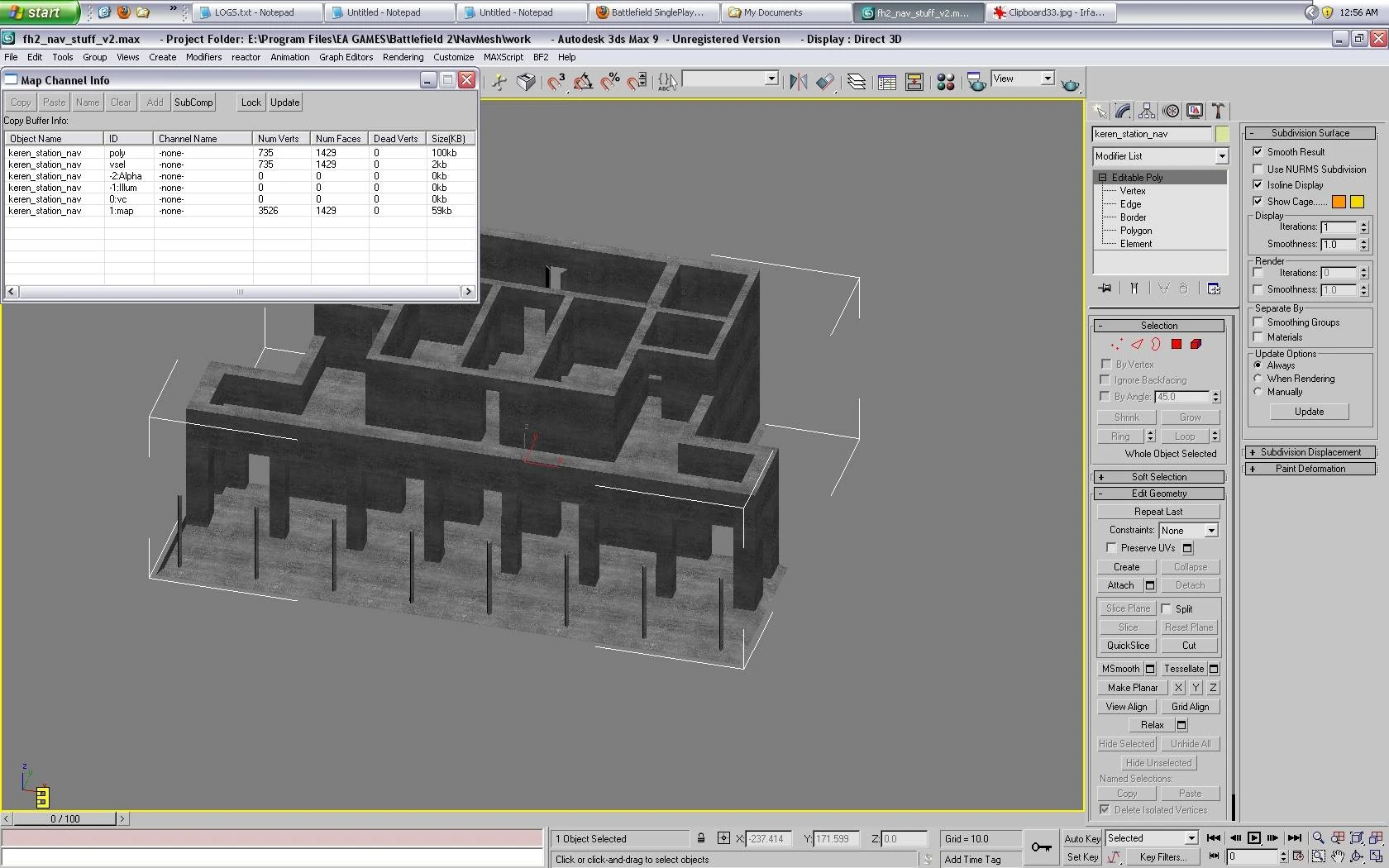Open the Modifiers menu
This screenshot has height=868, width=1389.
(x=203, y=57)
